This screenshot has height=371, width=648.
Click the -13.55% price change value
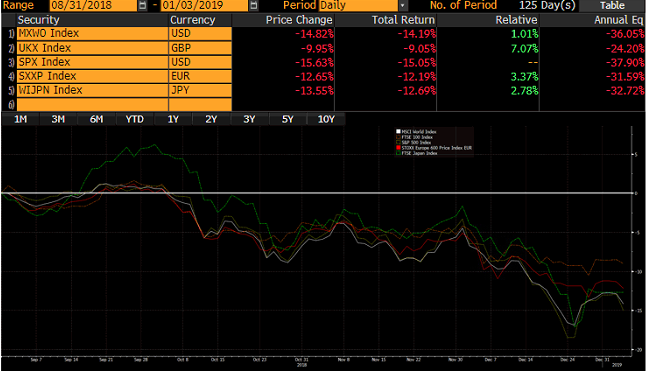pos(314,90)
